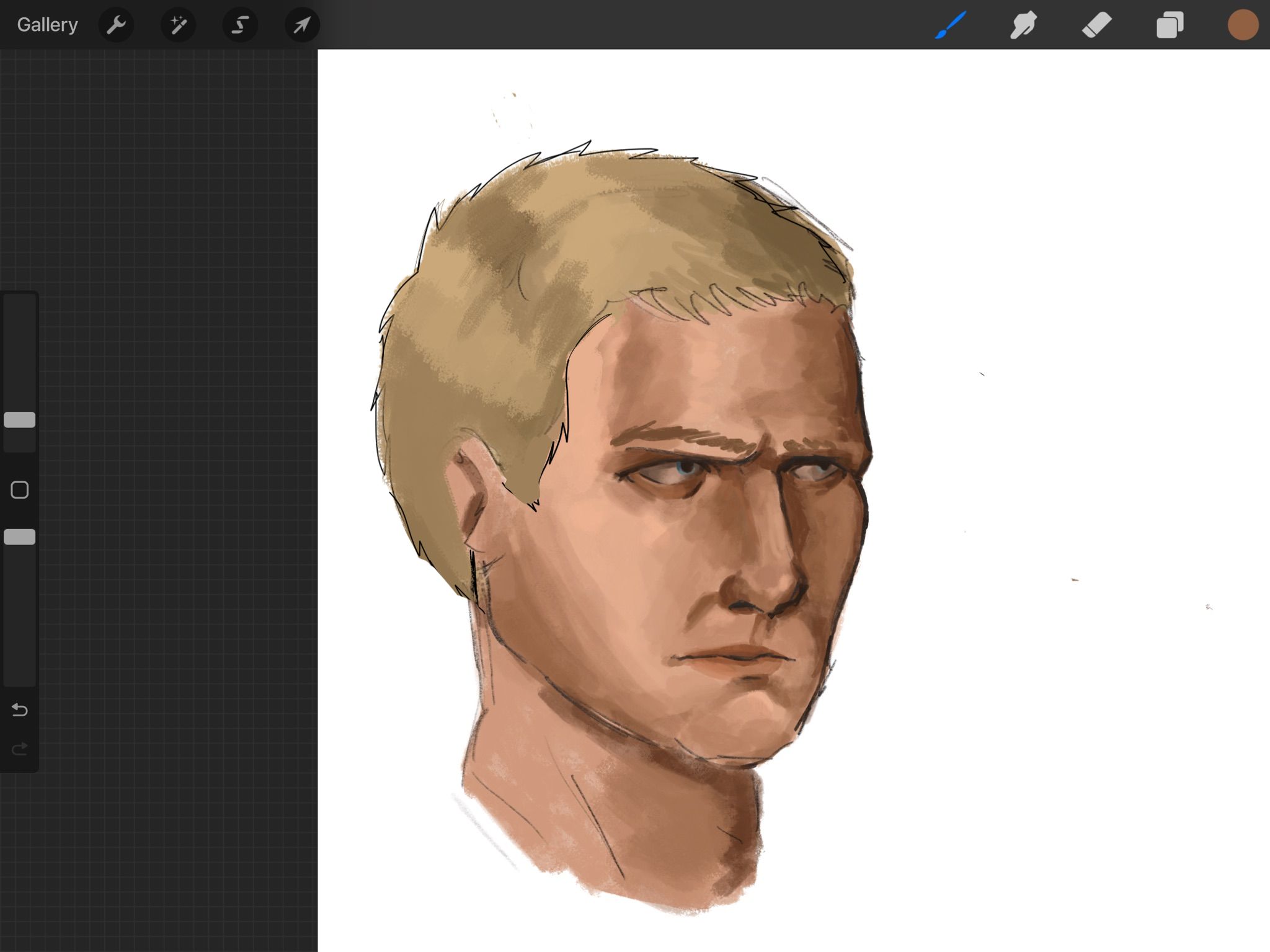Click the upper brush size slider track
1270x952 pixels.
pos(20,352)
